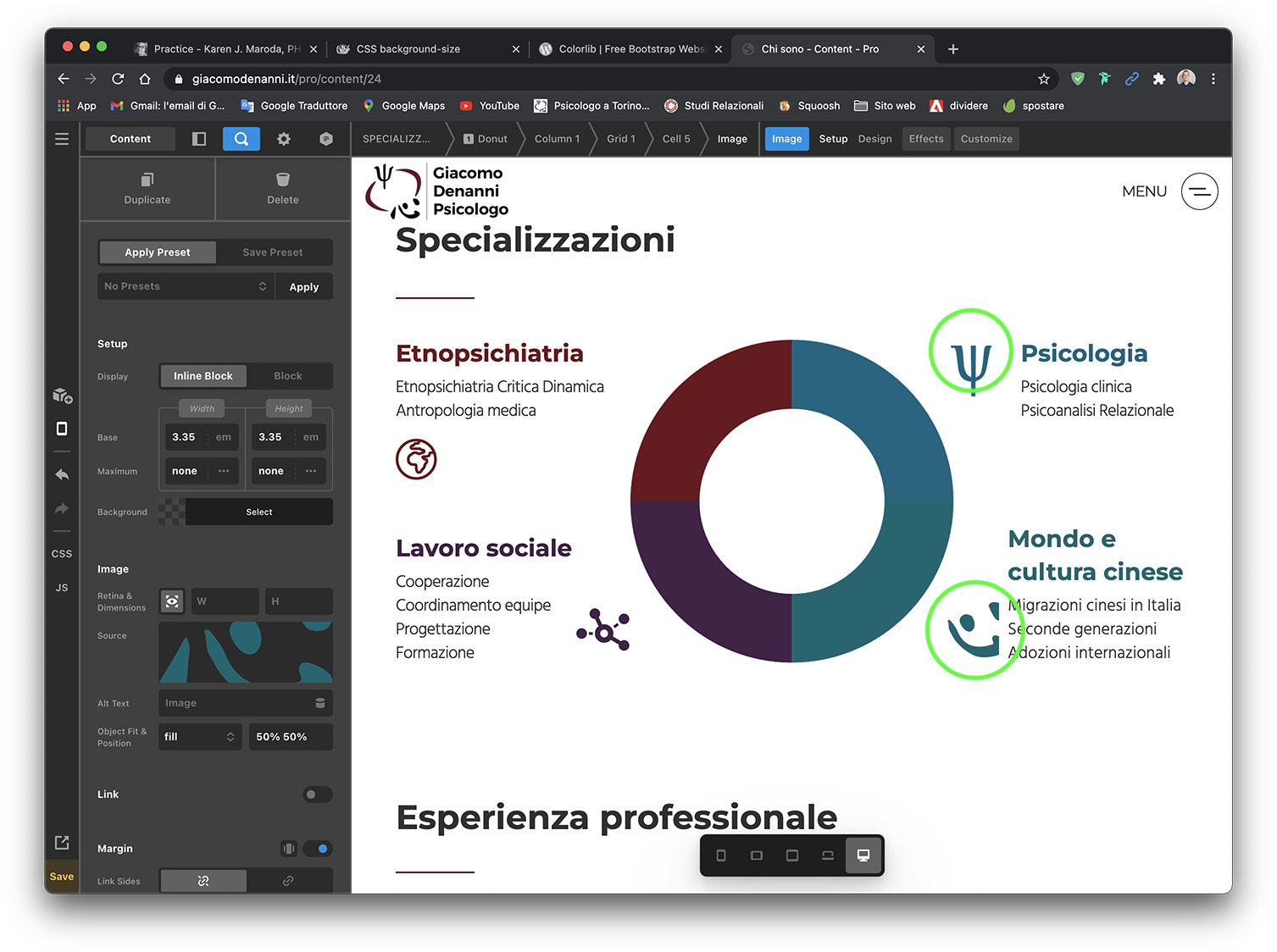Click the Lavoro sociale network icon
The image size is (1277, 952).
click(602, 630)
